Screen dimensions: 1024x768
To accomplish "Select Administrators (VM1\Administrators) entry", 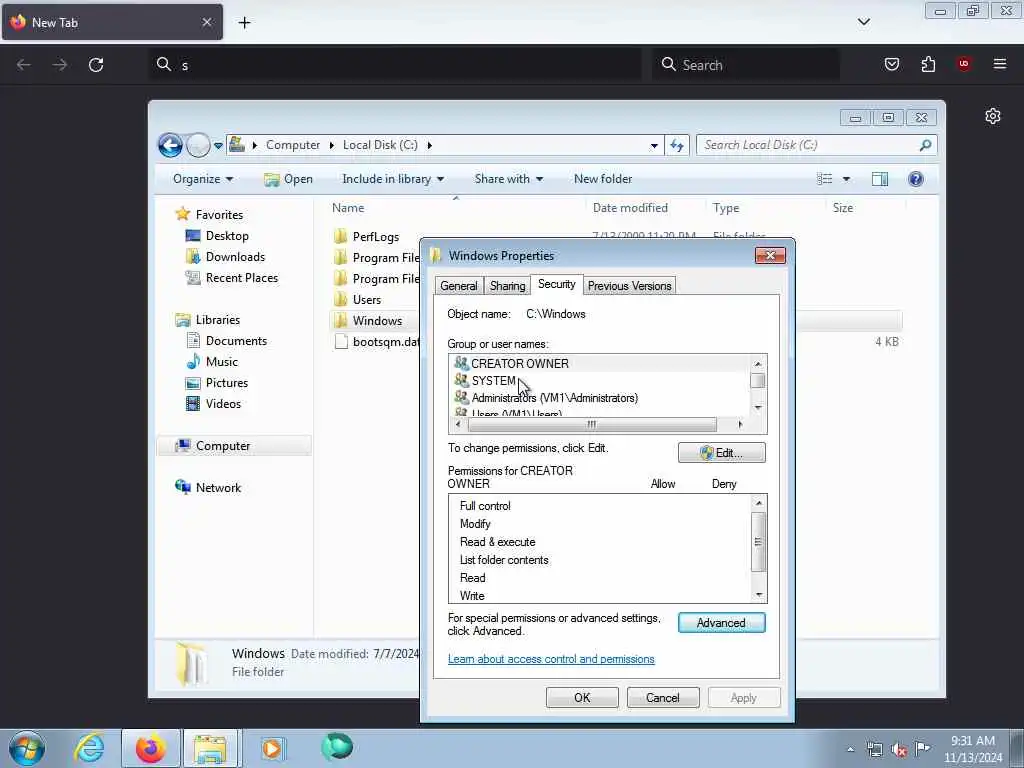I will click(554, 398).
